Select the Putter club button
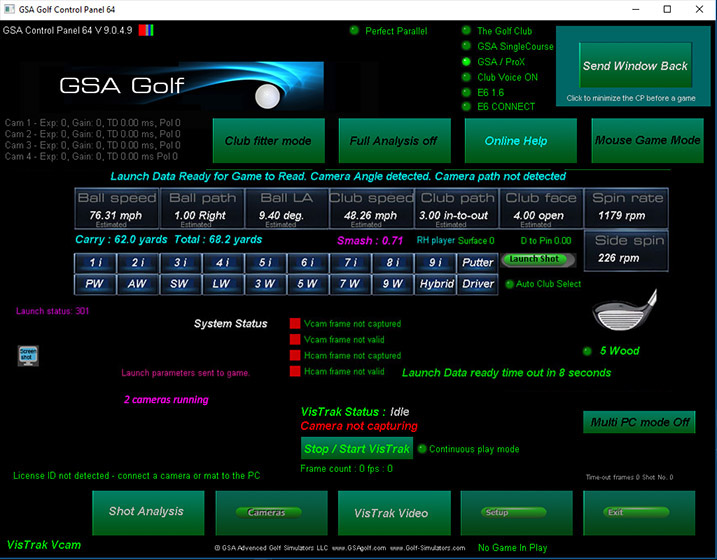The image size is (717, 560). coord(477,262)
